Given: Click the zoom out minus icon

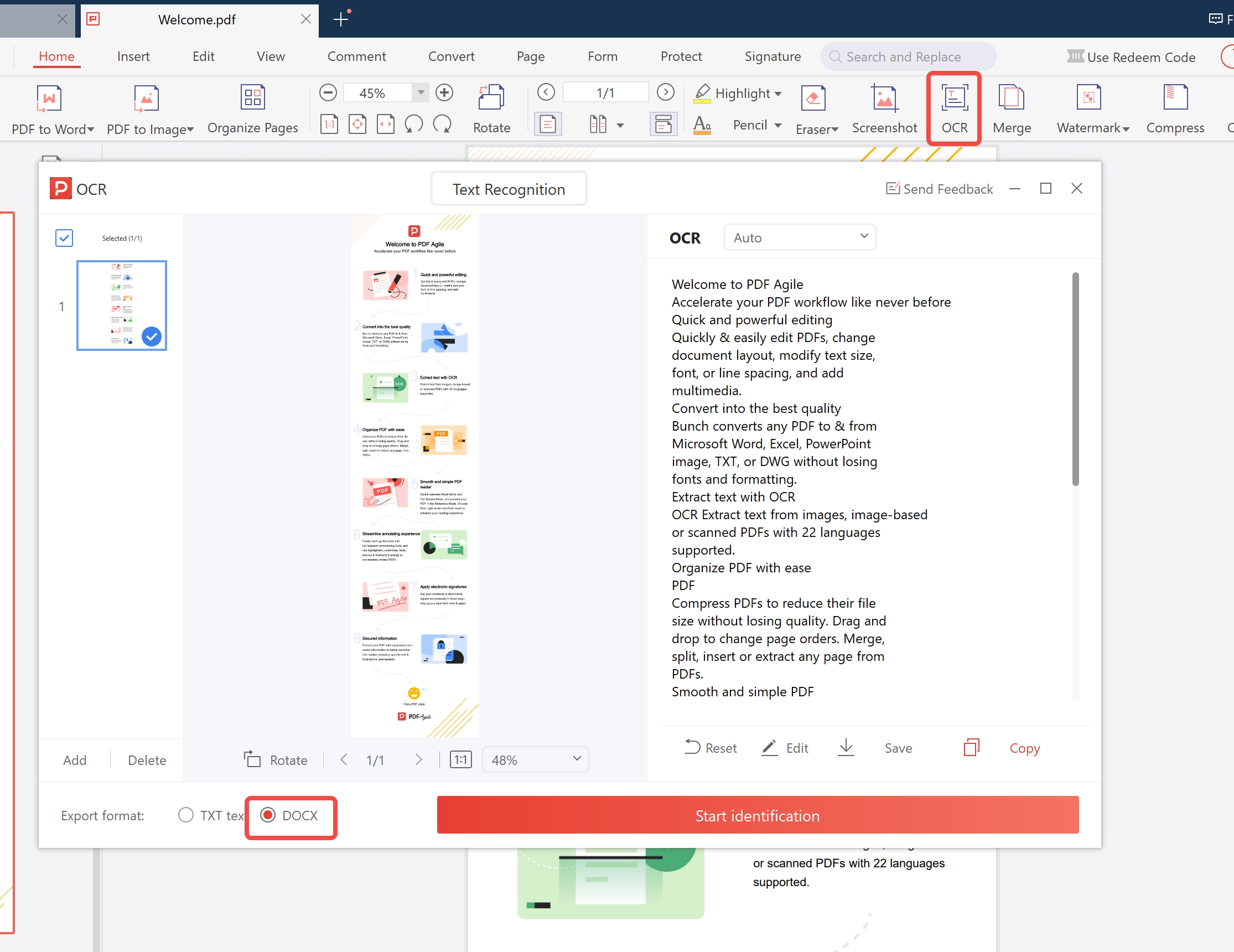Looking at the screenshot, I should 328,92.
